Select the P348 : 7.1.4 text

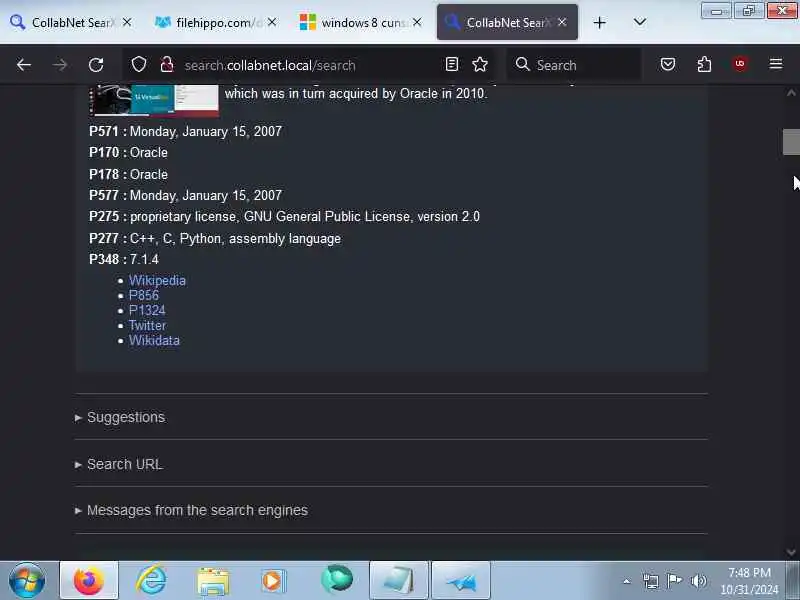click(x=124, y=259)
